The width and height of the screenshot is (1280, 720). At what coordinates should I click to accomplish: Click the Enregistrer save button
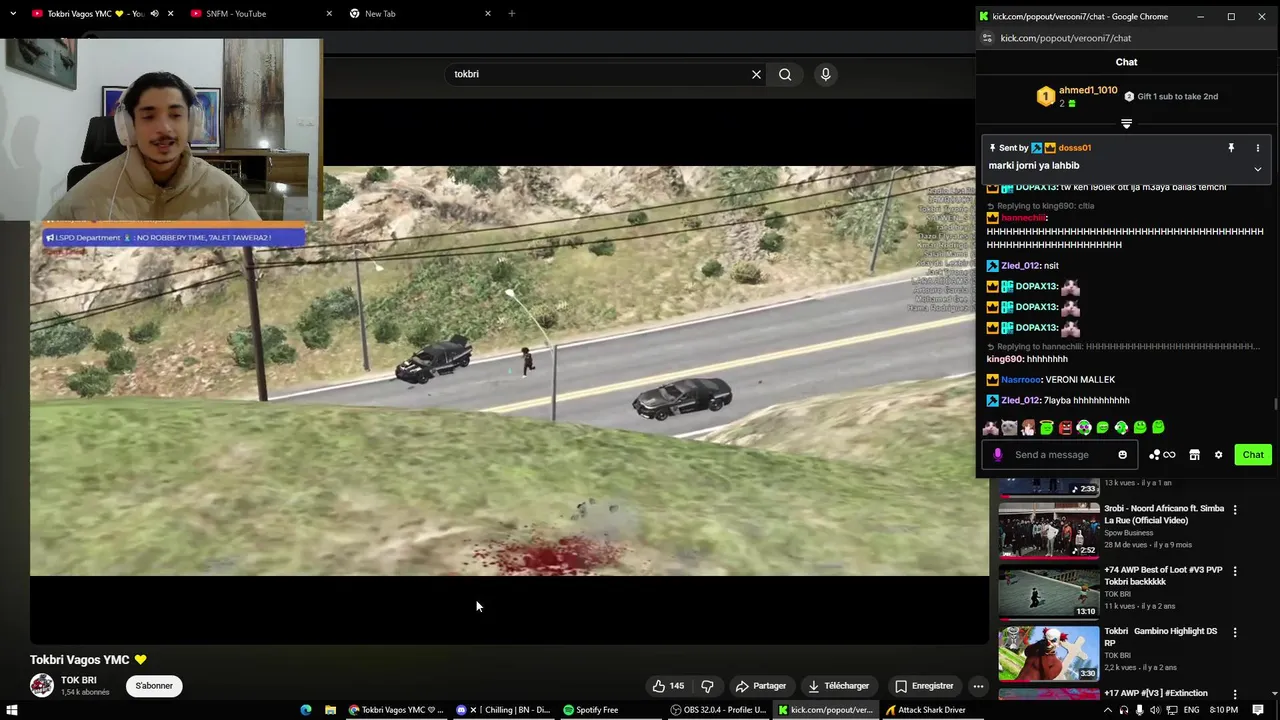[924, 686]
